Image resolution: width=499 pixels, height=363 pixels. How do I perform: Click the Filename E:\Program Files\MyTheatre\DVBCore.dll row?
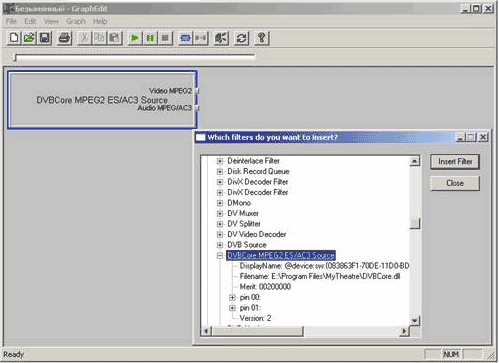click(320, 276)
